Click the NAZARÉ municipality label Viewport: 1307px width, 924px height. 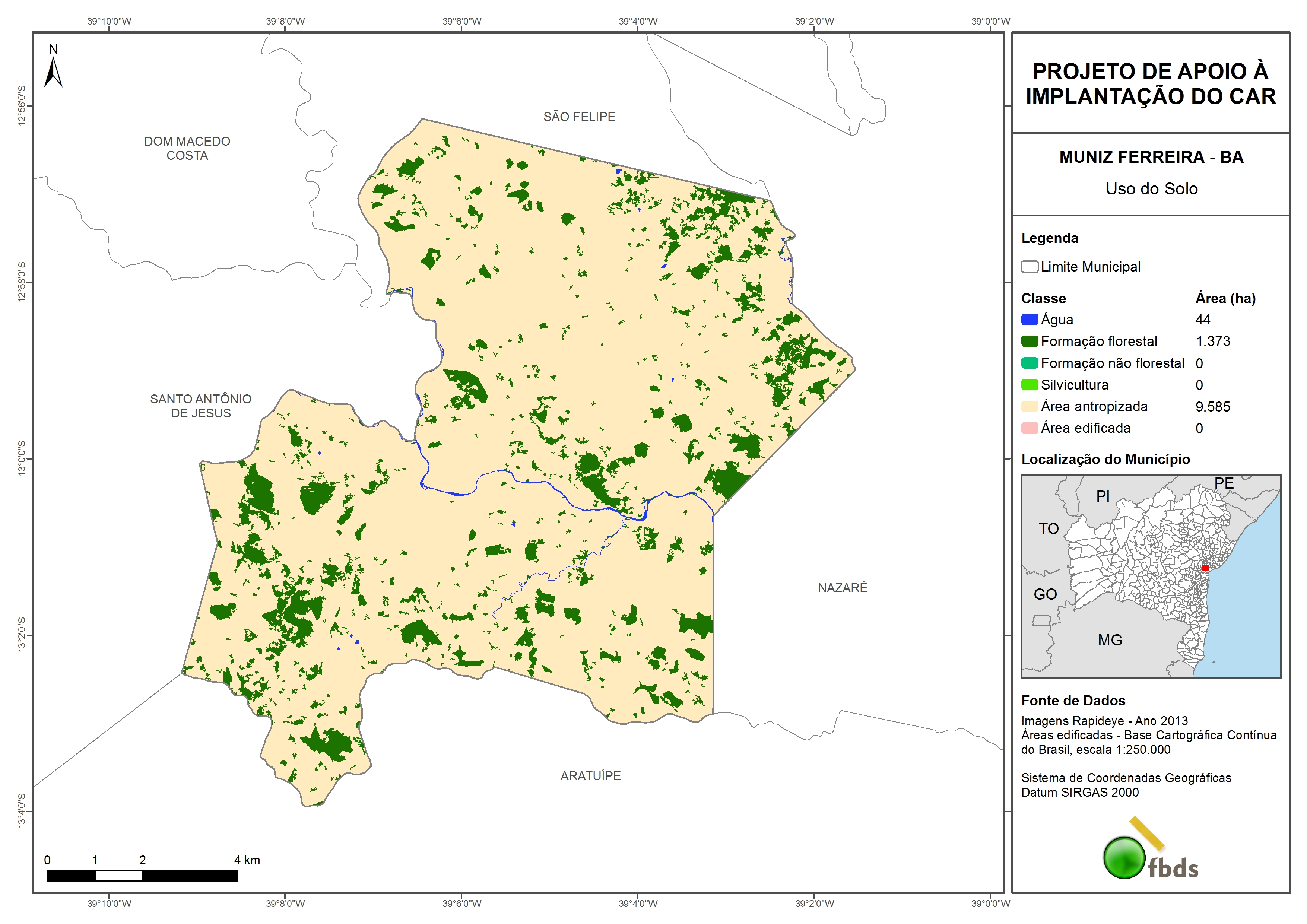(x=843, y=588)
